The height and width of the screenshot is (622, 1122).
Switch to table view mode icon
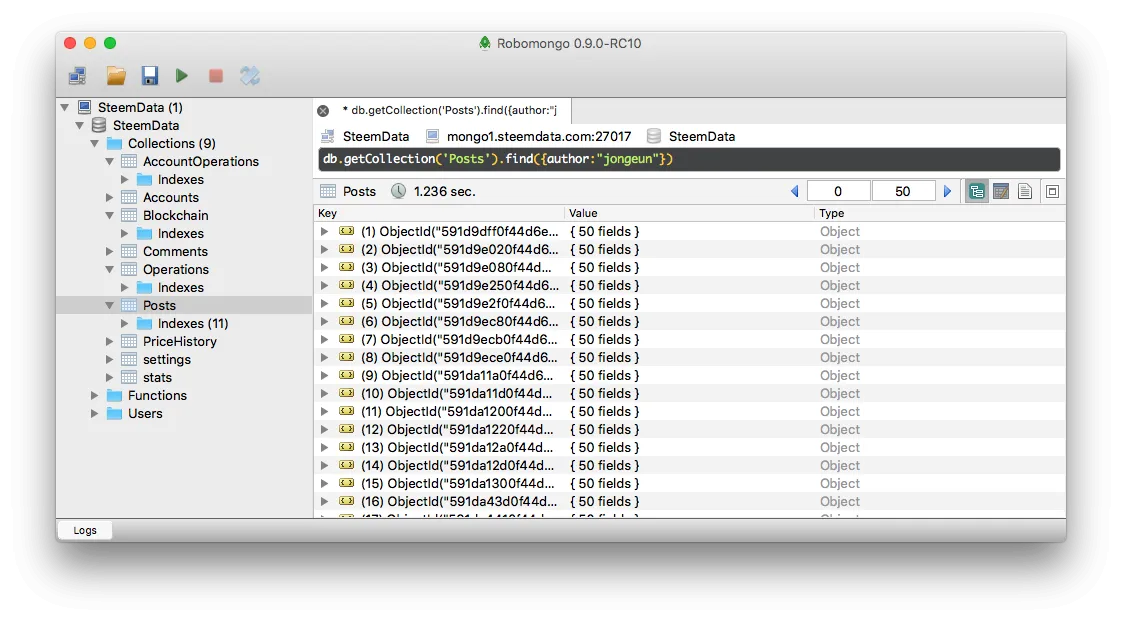(x=1001, y=191)
